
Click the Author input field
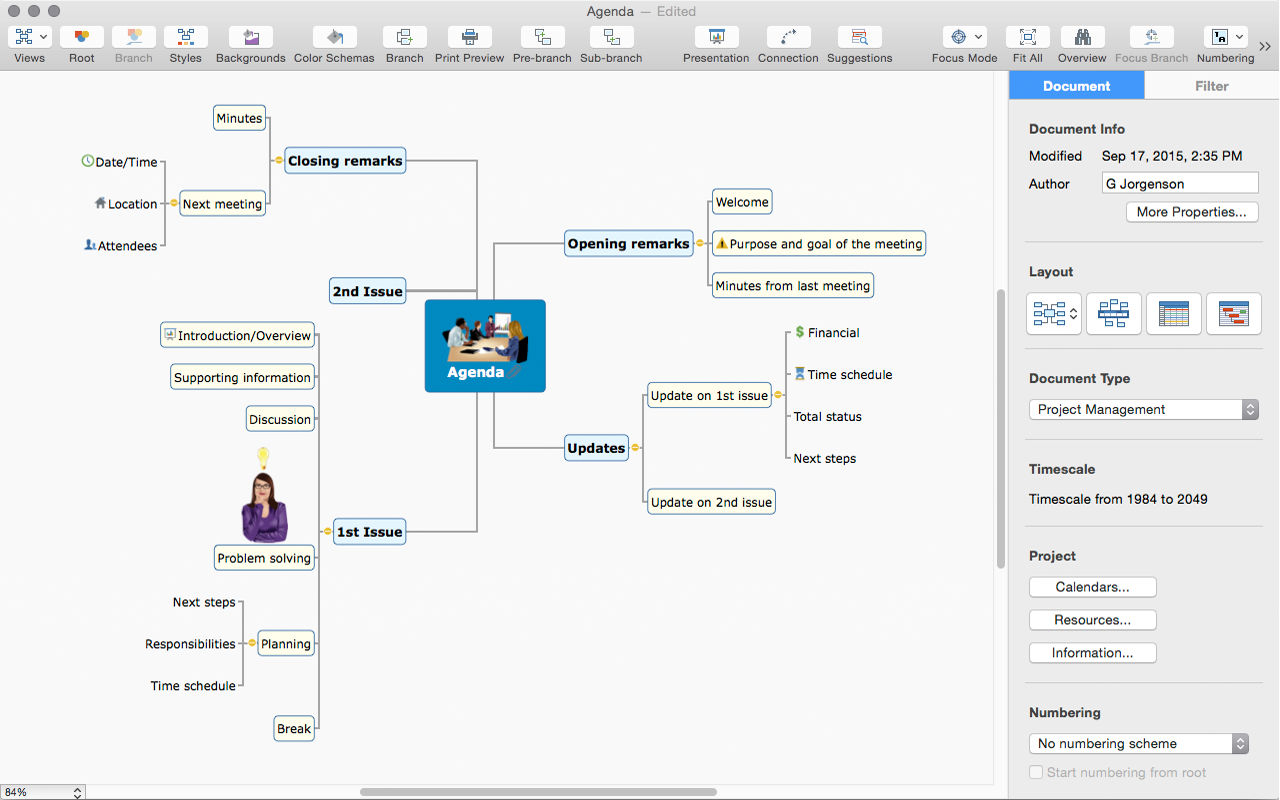tap(1180, 184)
